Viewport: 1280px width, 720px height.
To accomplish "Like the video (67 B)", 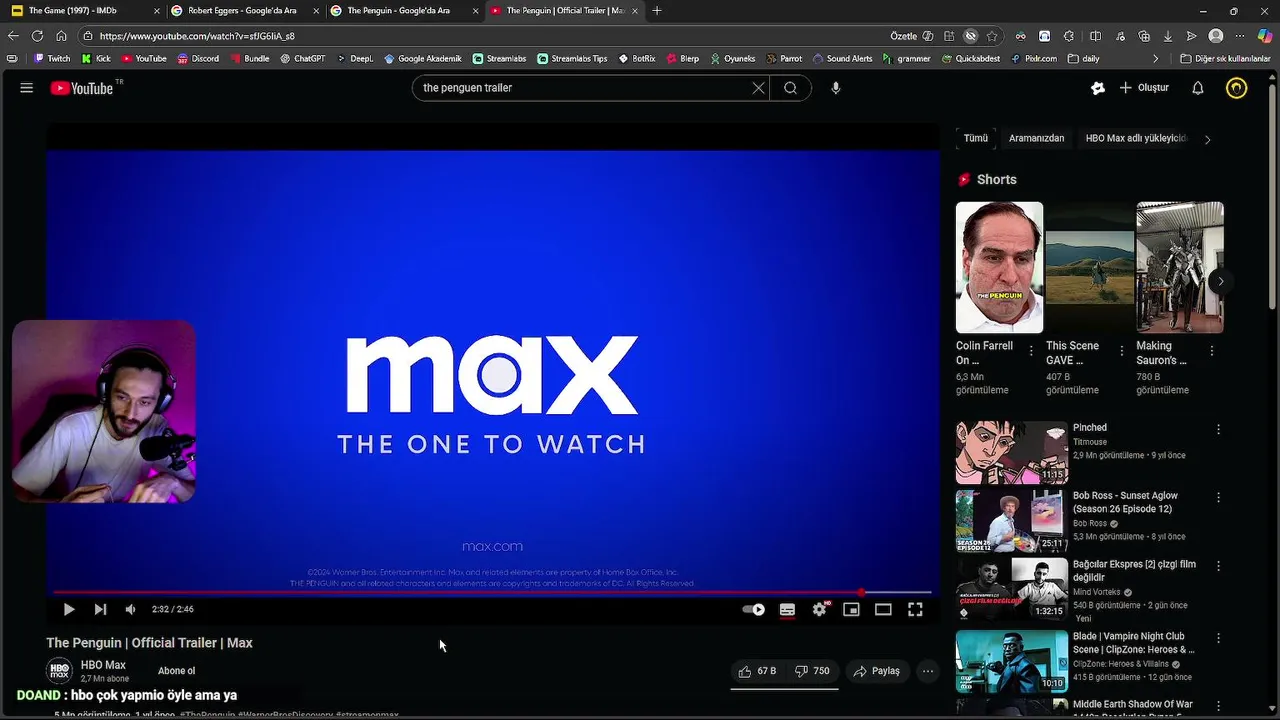I will (758, 671).
